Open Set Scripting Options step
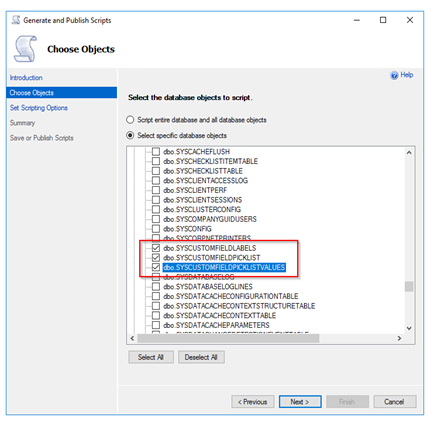The height and width of the screenshot is (423, 441). tap(39, 108)
